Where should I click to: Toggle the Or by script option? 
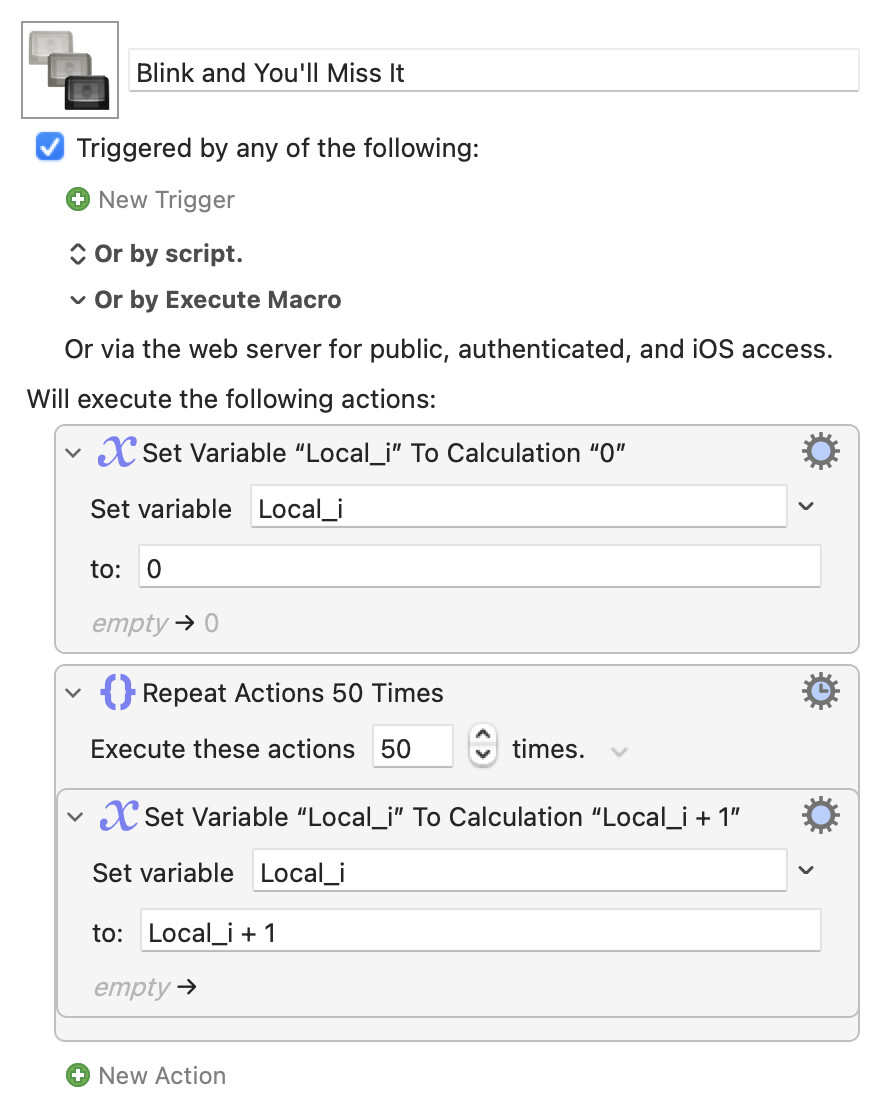[77, 254]
